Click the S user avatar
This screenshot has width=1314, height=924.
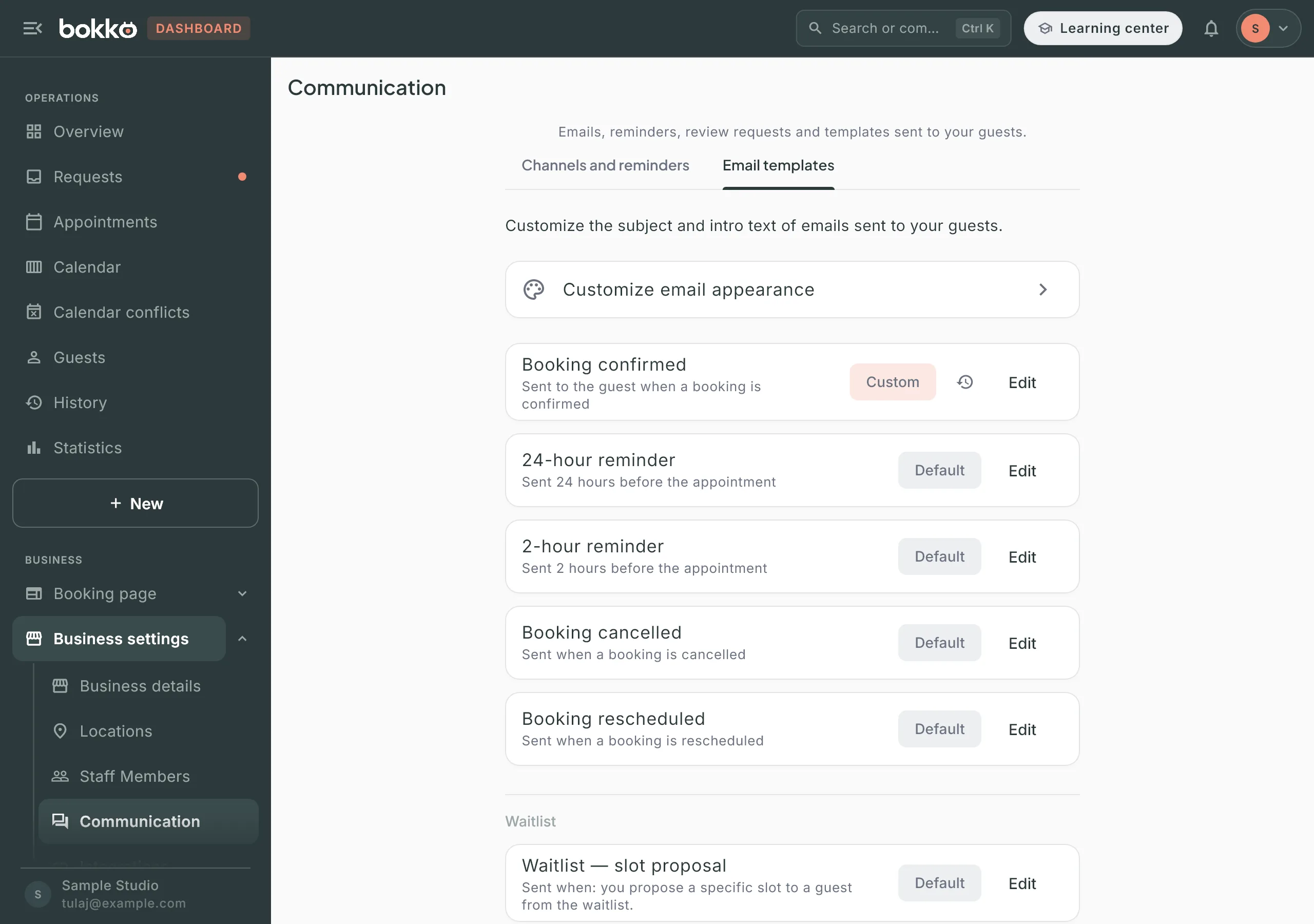(x=1255, y=28)
